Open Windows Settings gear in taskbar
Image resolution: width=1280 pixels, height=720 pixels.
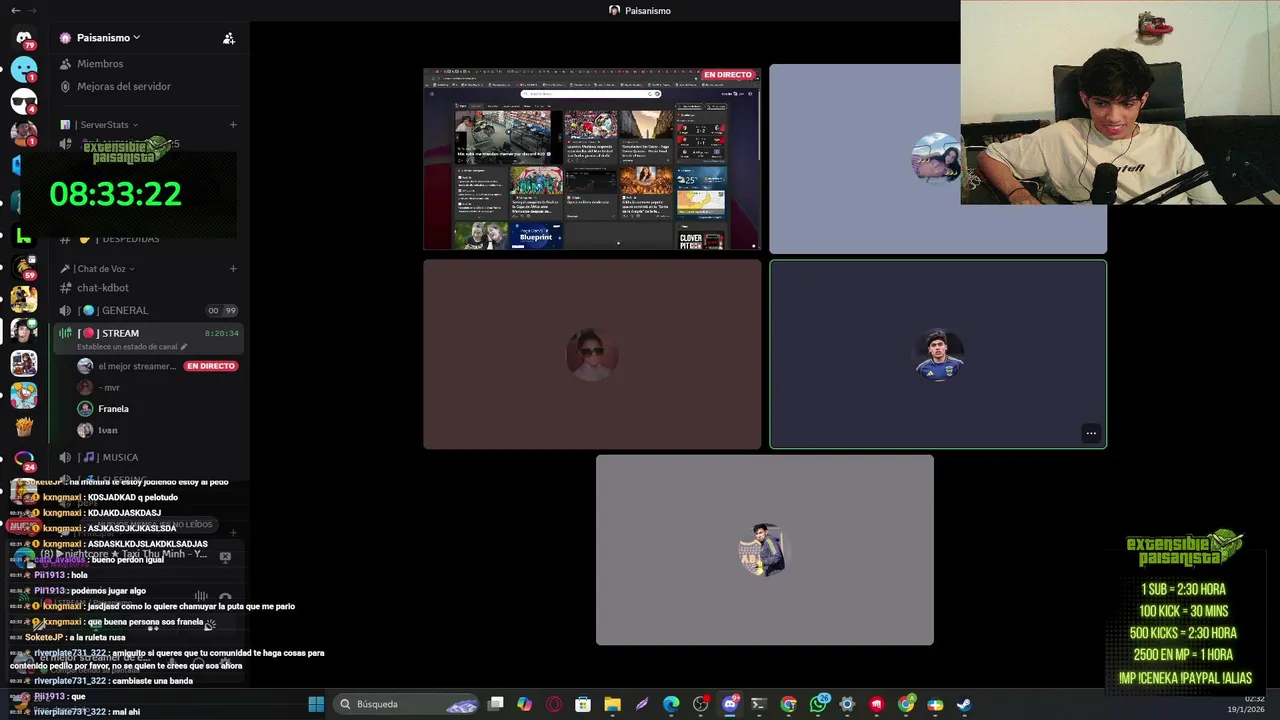coord(847,704)
